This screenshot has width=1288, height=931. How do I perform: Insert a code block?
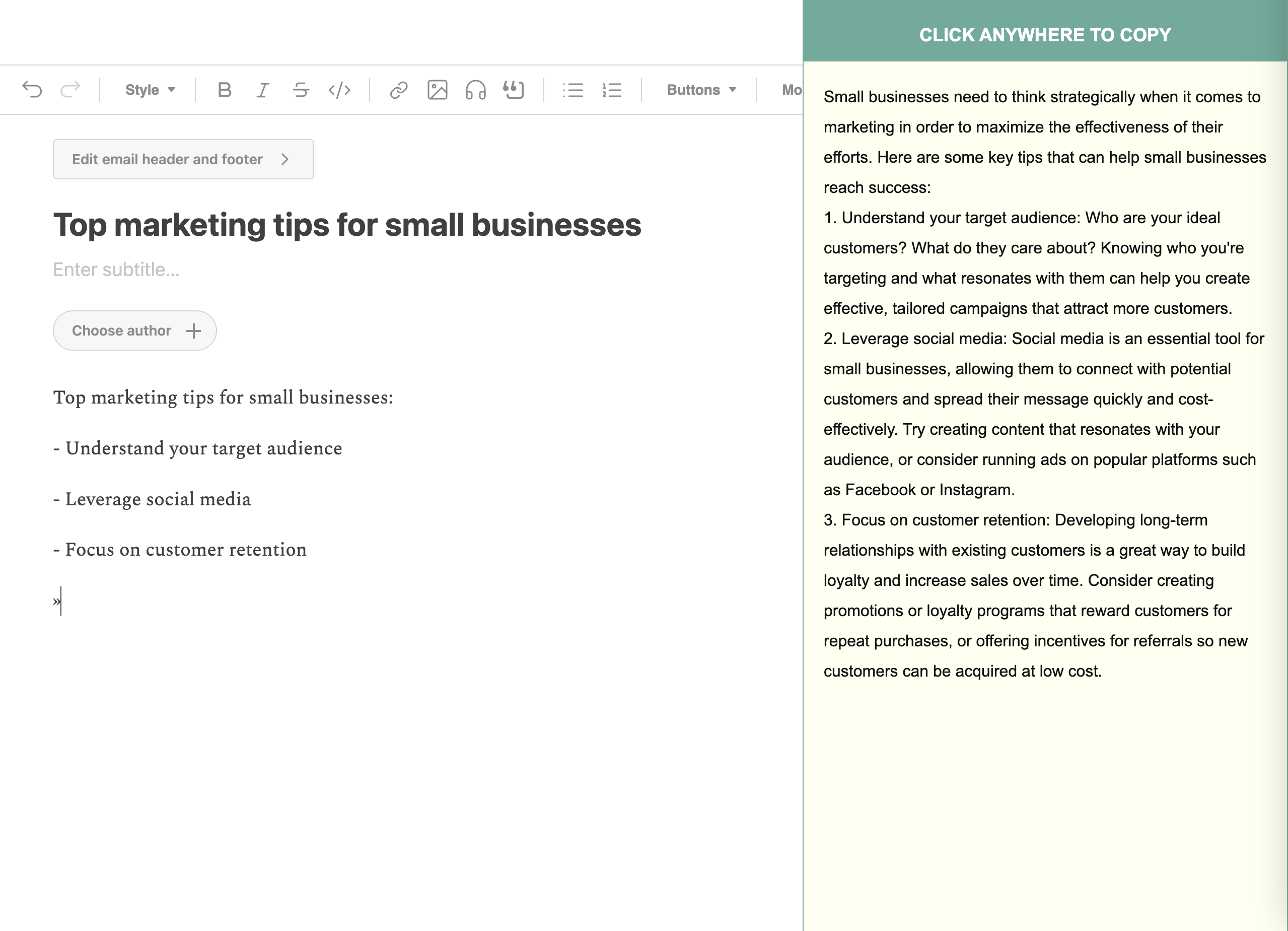[339, 90]
